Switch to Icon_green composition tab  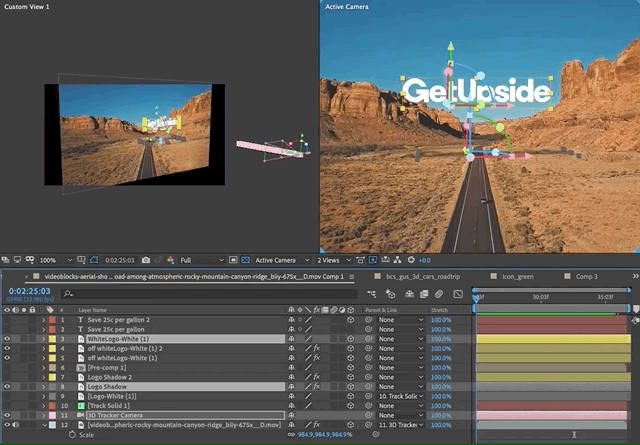[x=518, y=276]
